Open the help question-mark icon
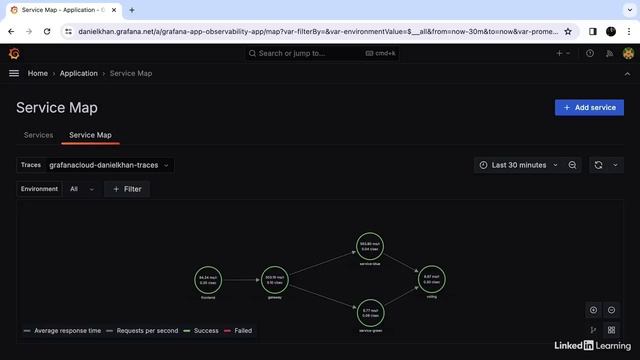Viewport: 640px width, 360px height. (590, 53)
